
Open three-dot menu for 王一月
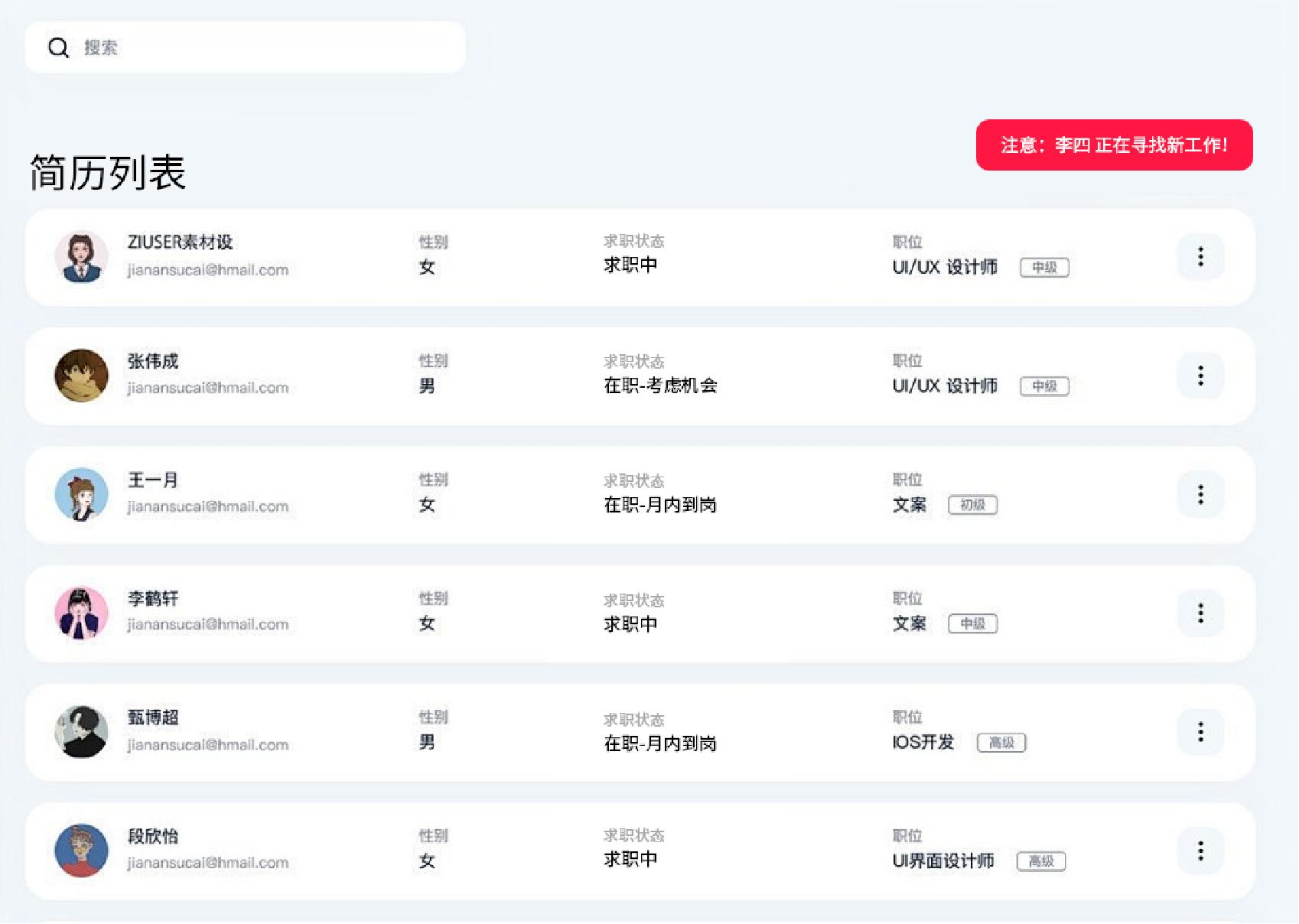1200,495
